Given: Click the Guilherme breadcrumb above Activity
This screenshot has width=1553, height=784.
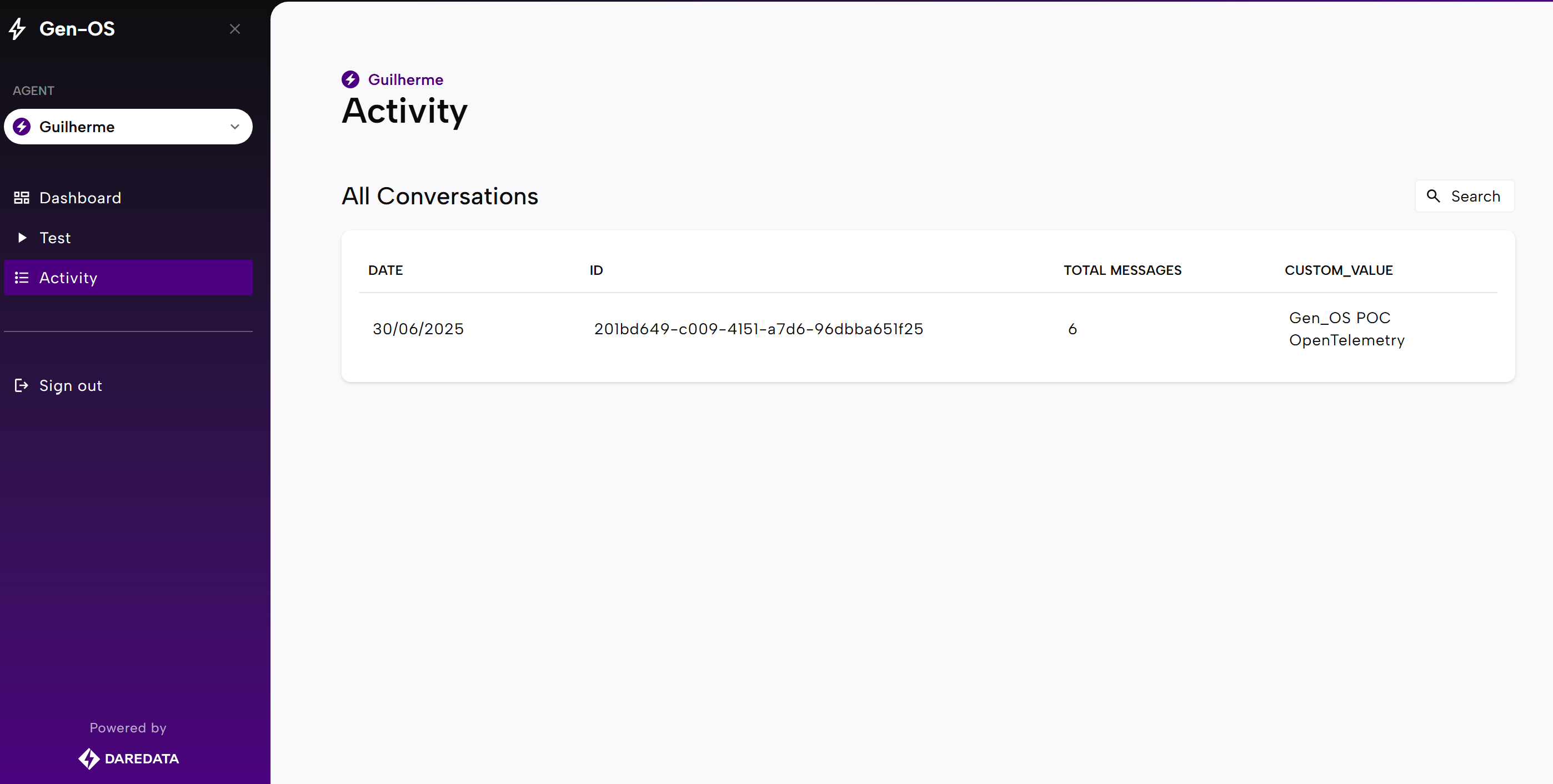Looking at the screenshot, I should (405, 79).
